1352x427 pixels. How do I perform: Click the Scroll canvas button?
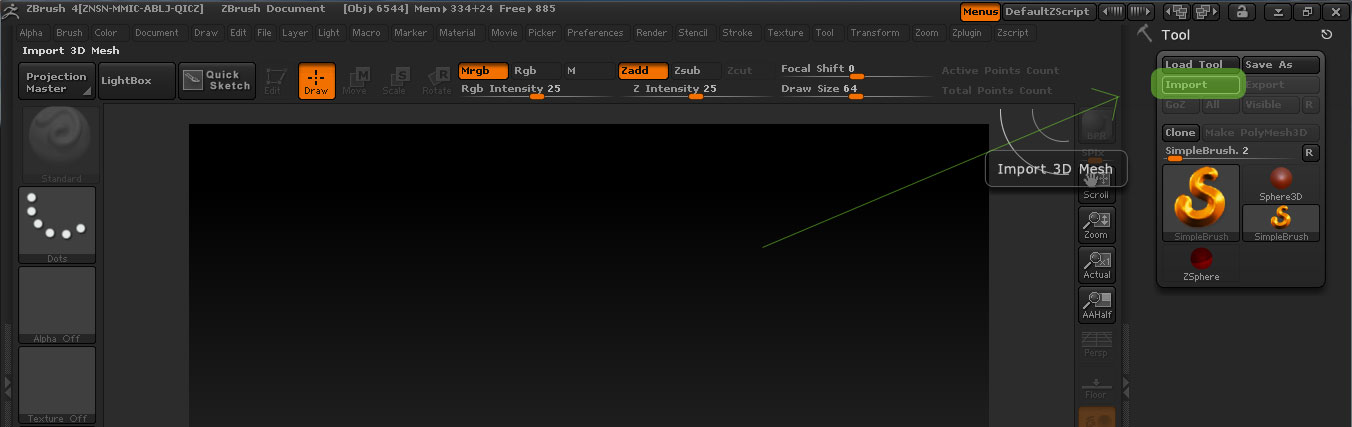pos(1096,186)
